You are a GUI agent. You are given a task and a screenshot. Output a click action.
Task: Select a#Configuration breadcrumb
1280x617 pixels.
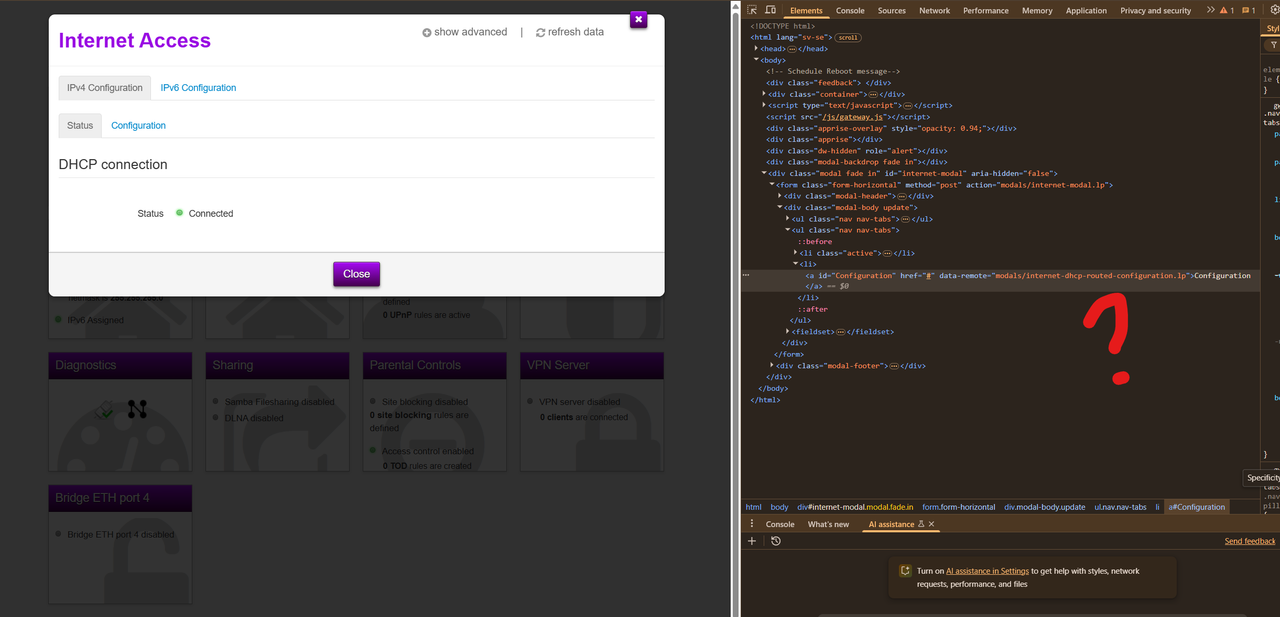click(1196, 507)
